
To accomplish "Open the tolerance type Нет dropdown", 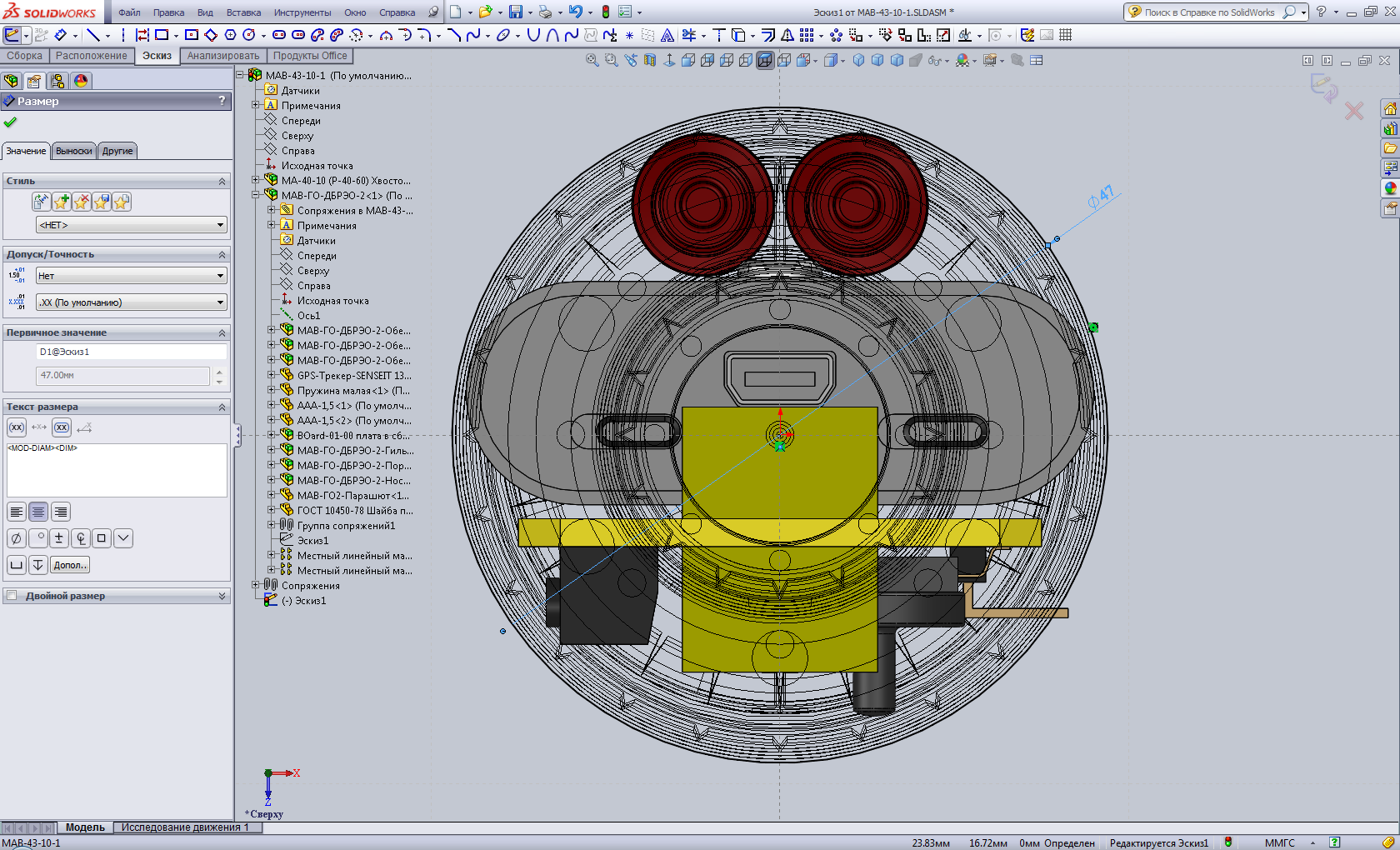I will 132,276.
